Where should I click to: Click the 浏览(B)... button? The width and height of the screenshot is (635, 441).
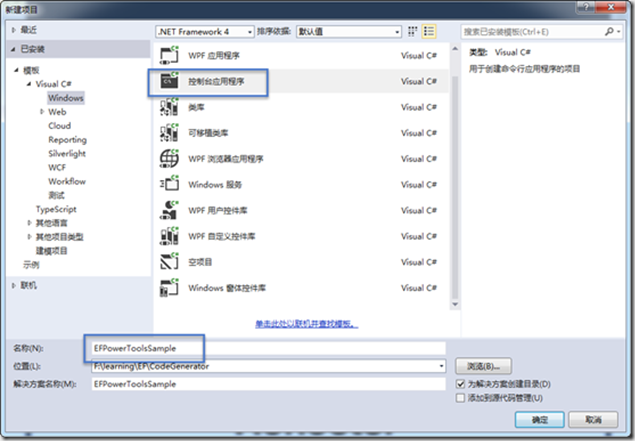484,366
